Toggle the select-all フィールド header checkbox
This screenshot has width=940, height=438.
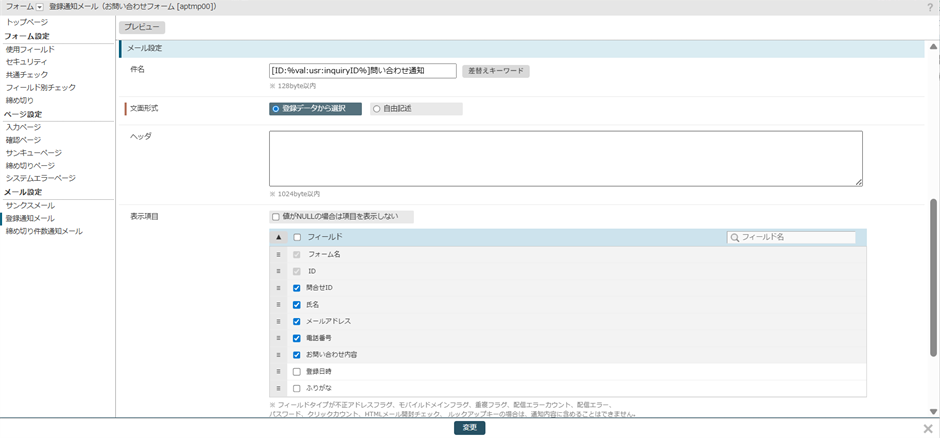coord(297,237)
